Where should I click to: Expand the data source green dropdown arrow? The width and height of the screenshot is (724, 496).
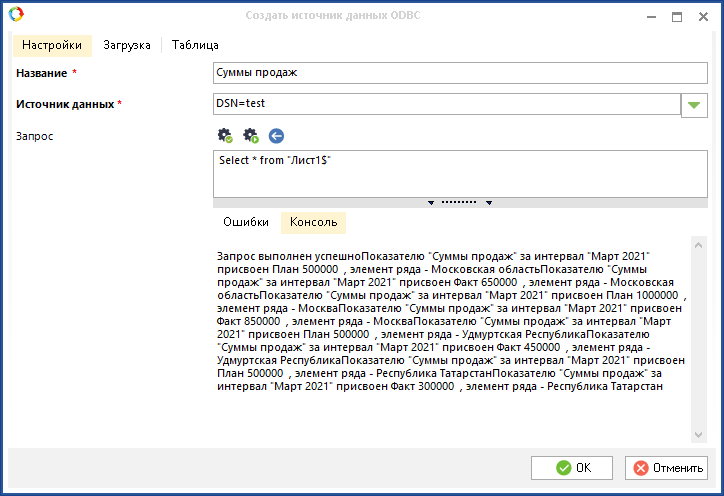point(694,104)
